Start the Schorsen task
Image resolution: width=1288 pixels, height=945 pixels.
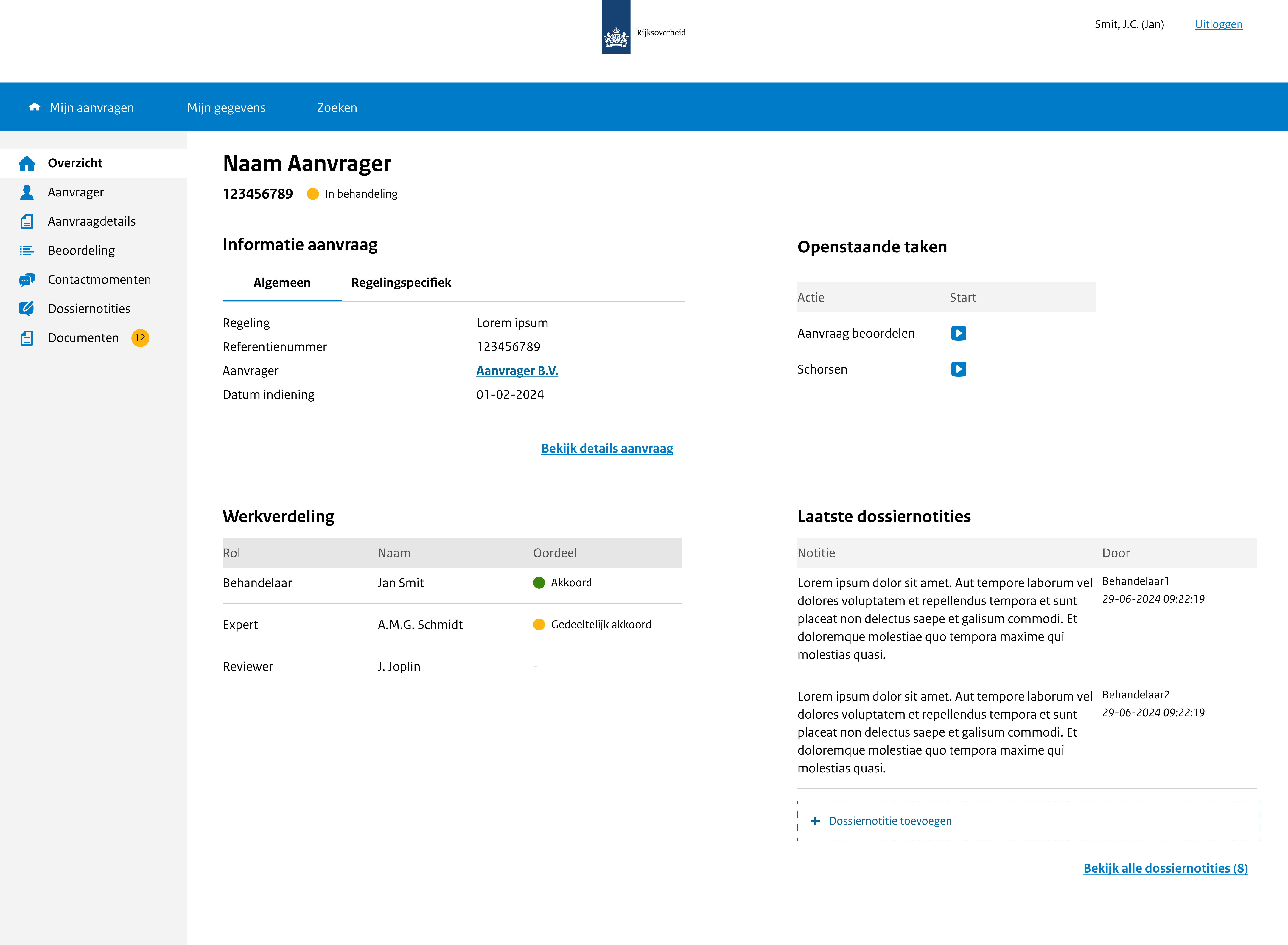click(959, 369)
